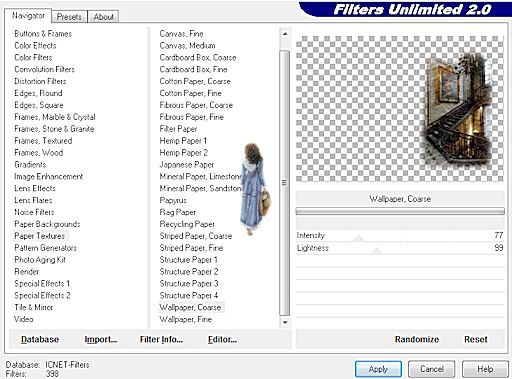The width and height of the screenshot is (512, 379).
Task: Choose Hemp Paper 1 filter
Action: pyautogui.click(x=183, y=141)
